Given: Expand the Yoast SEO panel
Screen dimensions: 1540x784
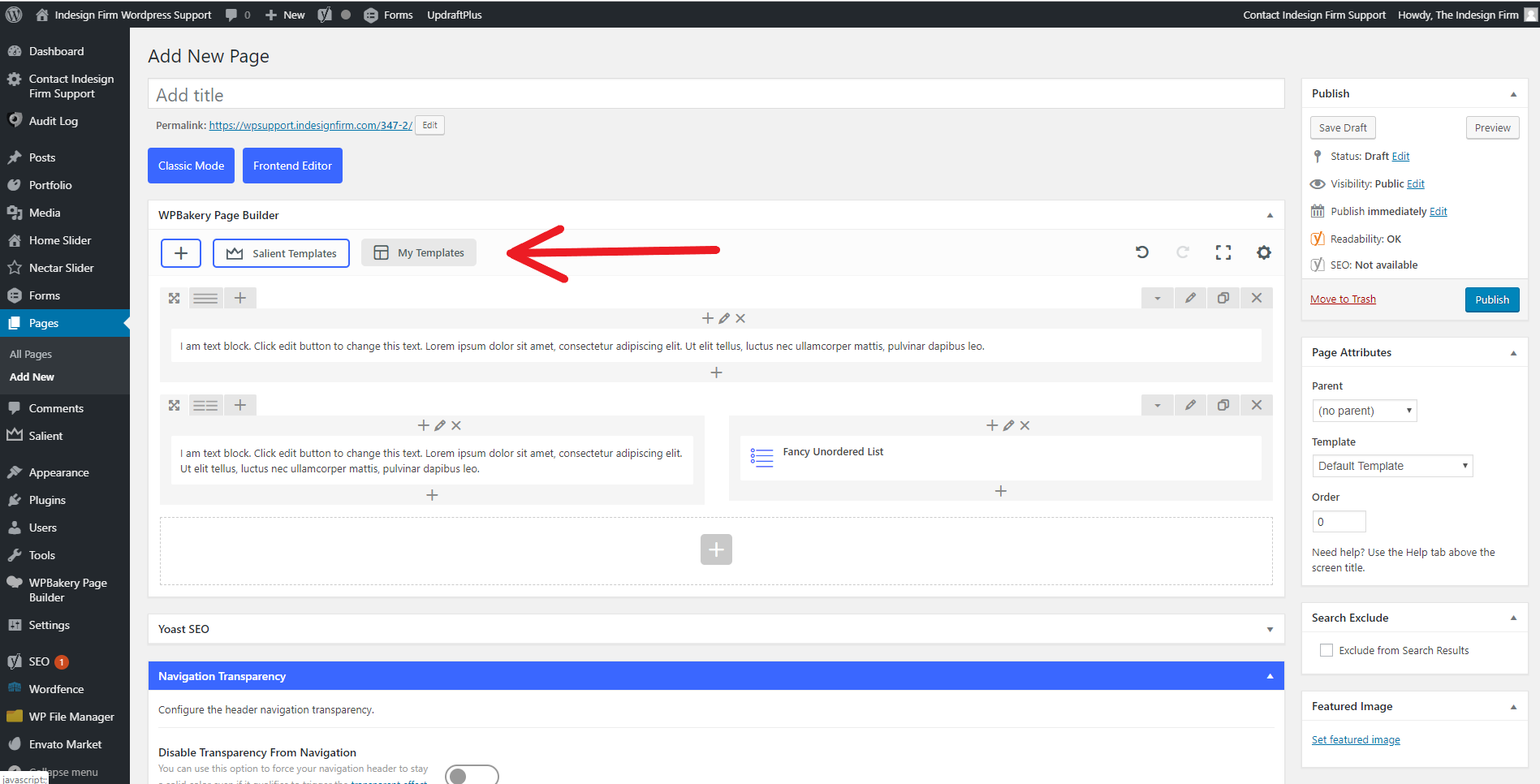Looking at the screenshot, I should click(x=1270, y=629).
